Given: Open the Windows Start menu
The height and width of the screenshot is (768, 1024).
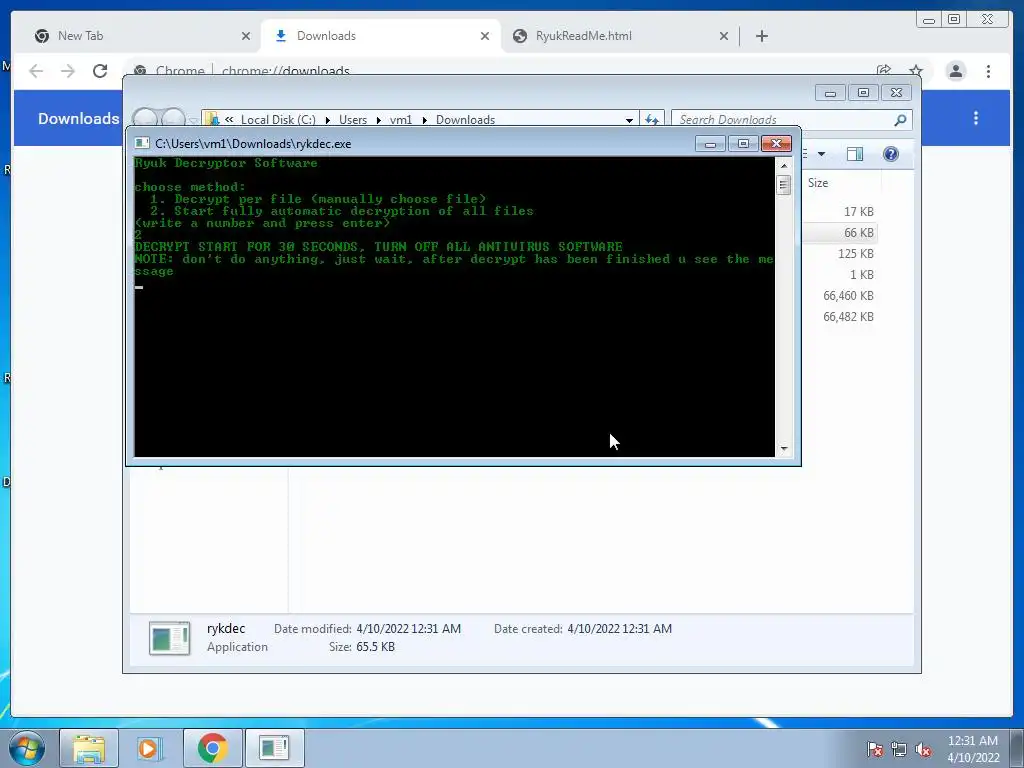Looking at the screenshot, I should [x=27, y=748].
